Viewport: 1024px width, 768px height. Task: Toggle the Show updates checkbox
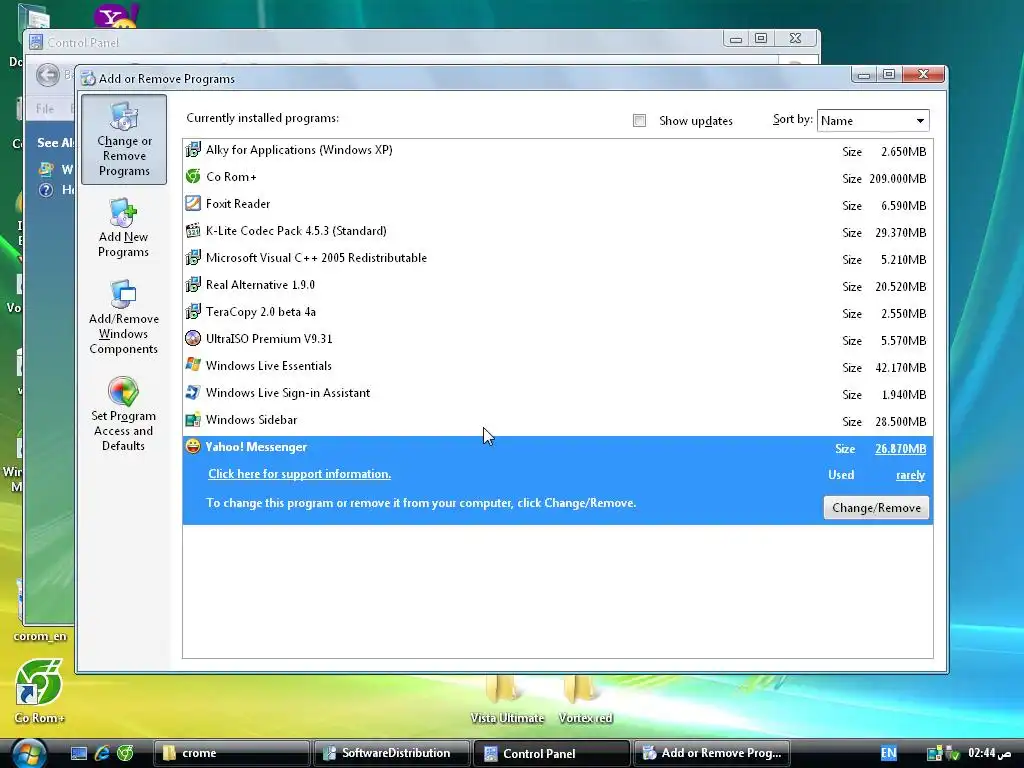(x=639, y=121)
